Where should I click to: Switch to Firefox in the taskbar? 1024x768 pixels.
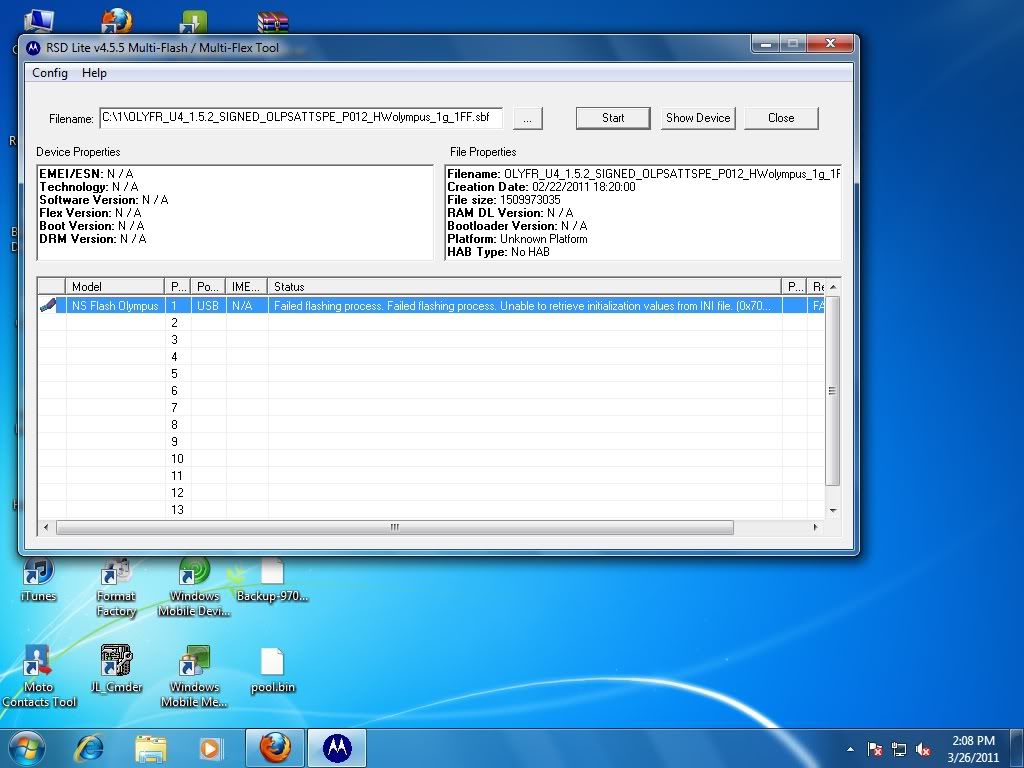(x=275, y=748)
